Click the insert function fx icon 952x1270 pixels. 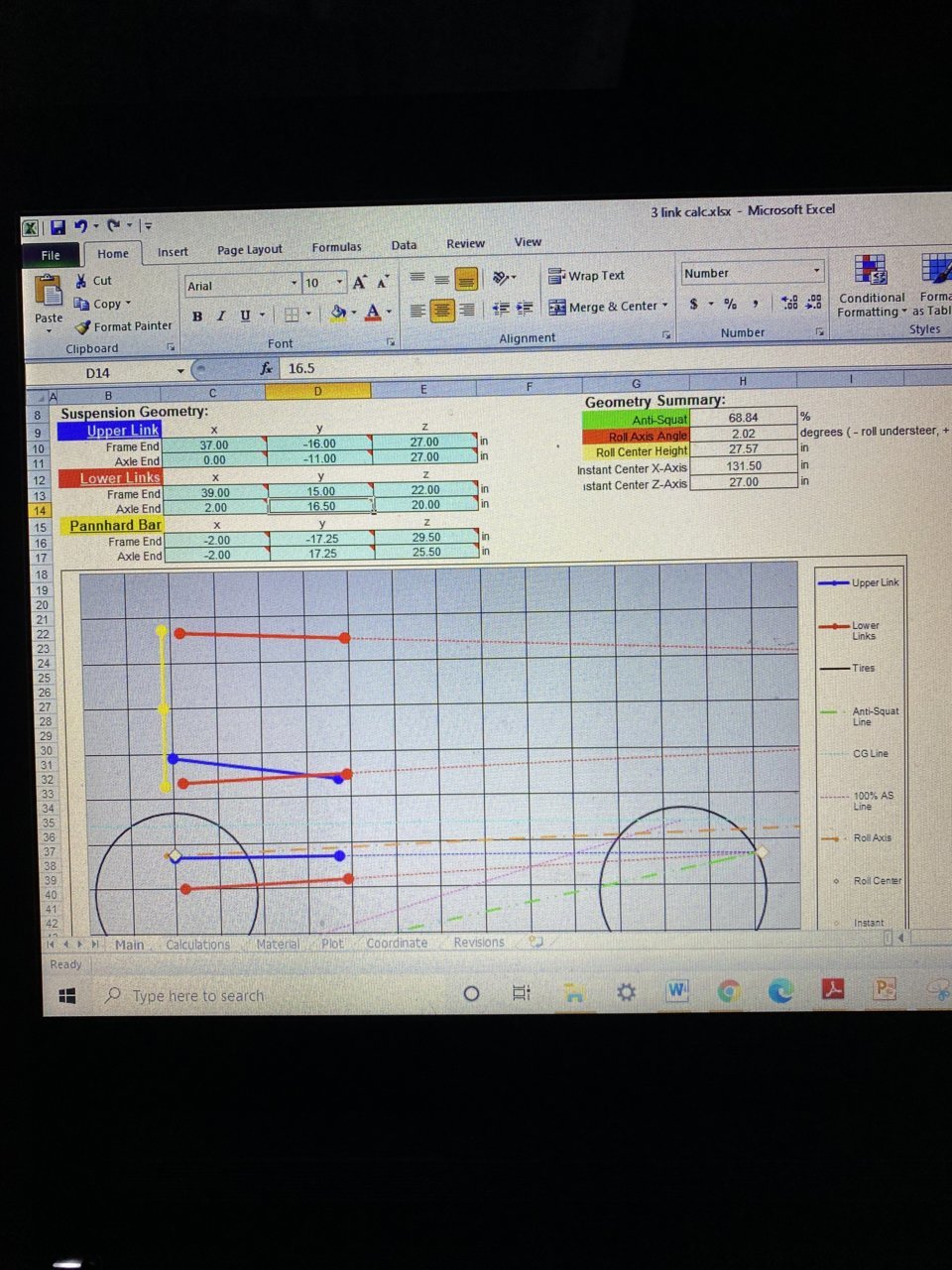pyautogui.click(x=267, y=368)
